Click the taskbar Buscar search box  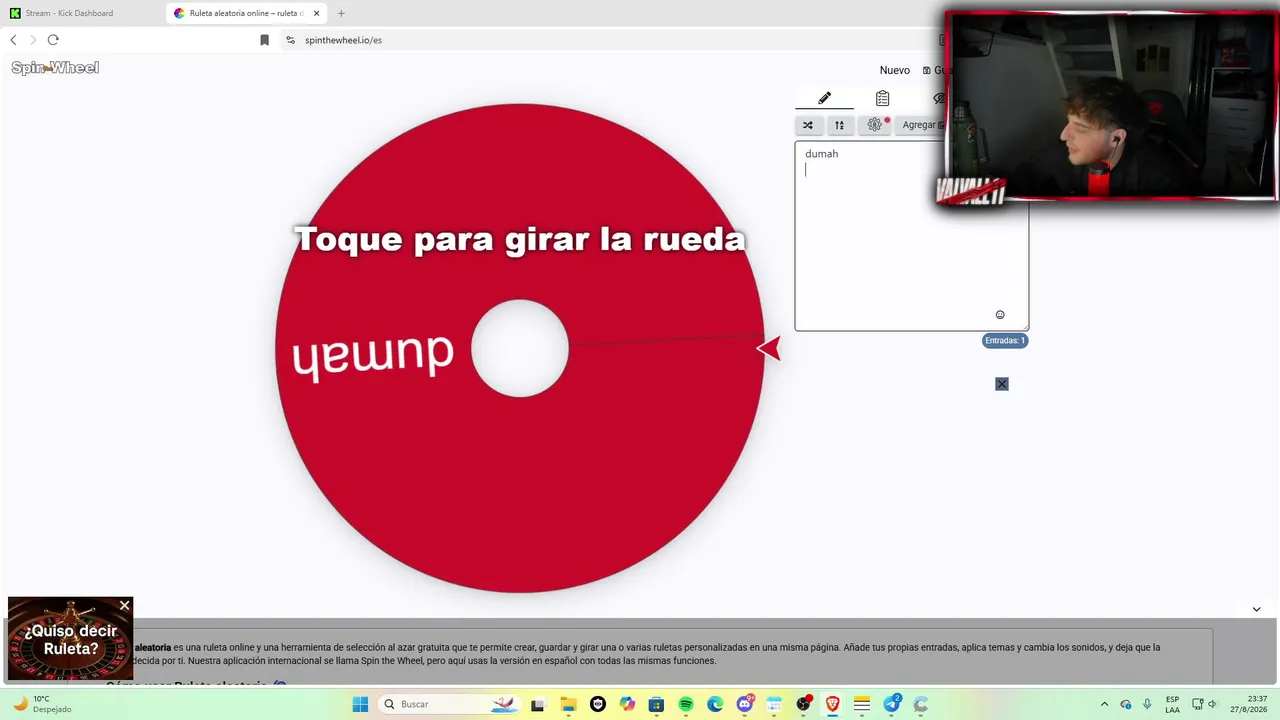tap(450, 704)
